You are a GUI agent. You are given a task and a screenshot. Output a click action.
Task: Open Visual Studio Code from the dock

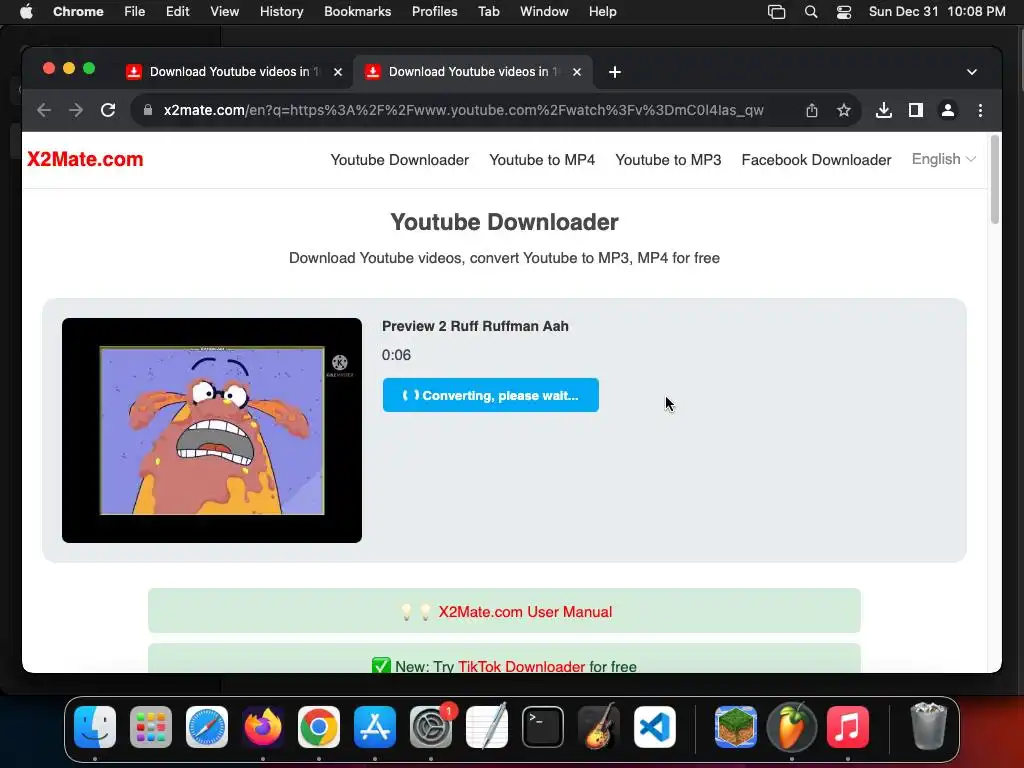pyautogui.click(x=654, y=727)
